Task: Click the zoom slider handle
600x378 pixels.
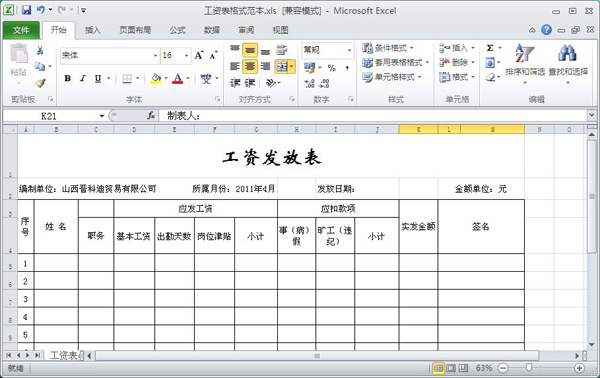Action: click(529, 368)
